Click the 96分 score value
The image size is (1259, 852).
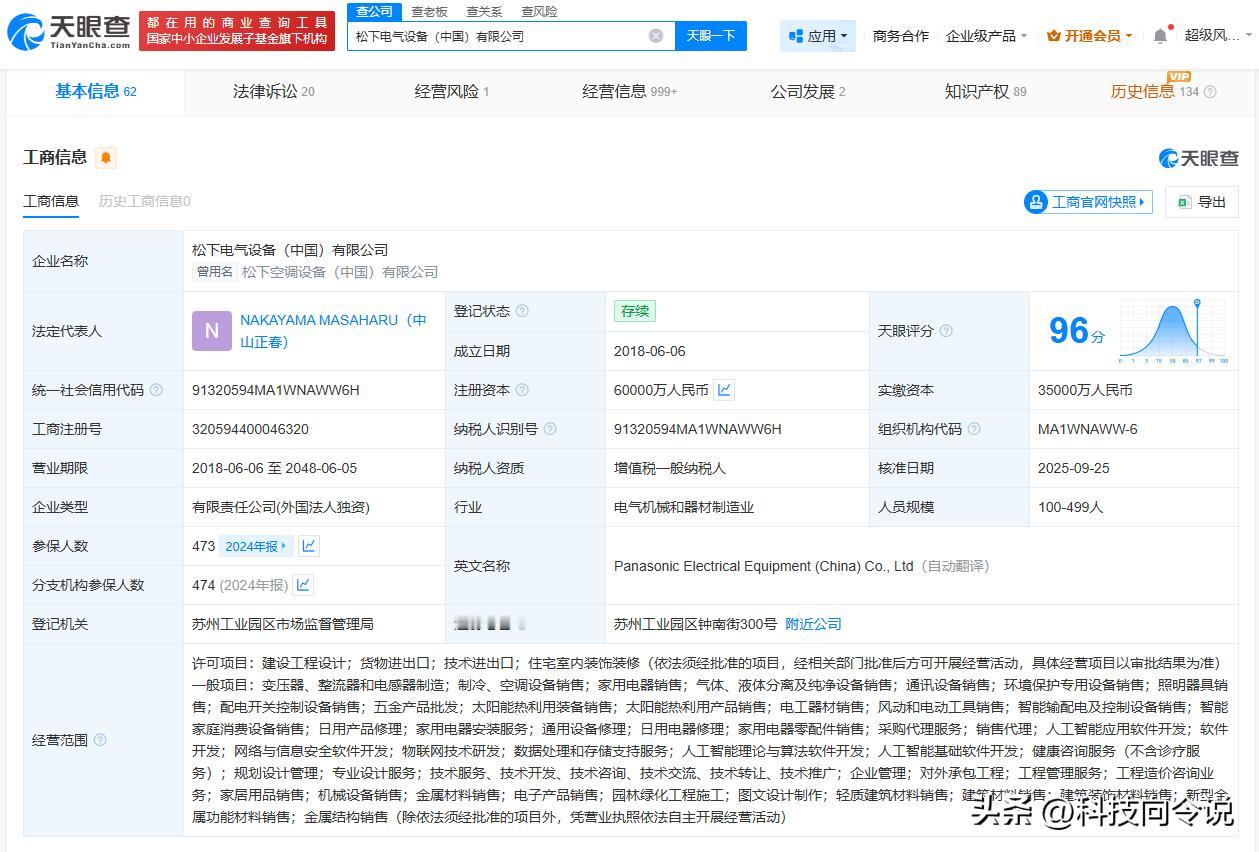pos(1077,331)
